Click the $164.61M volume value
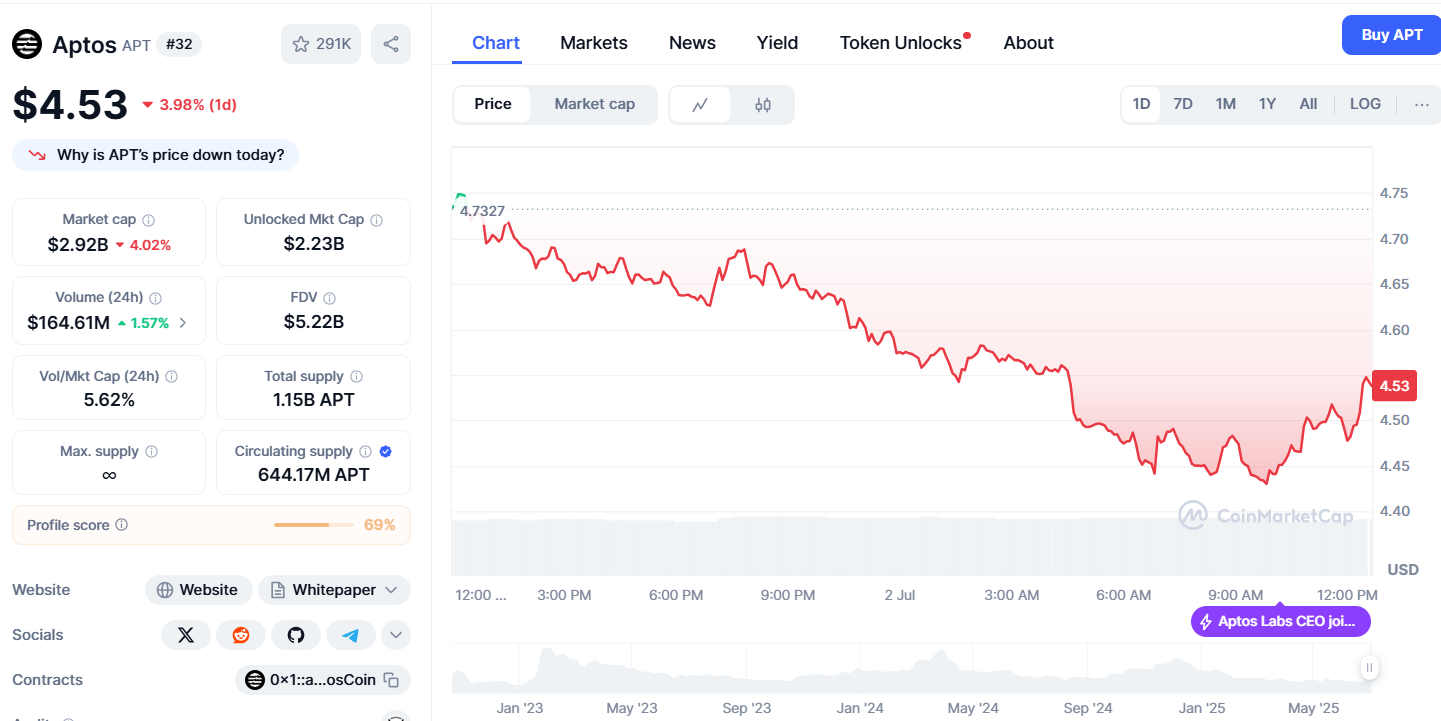Viewport: 1441px width, 721px height. tap(68, 323)
